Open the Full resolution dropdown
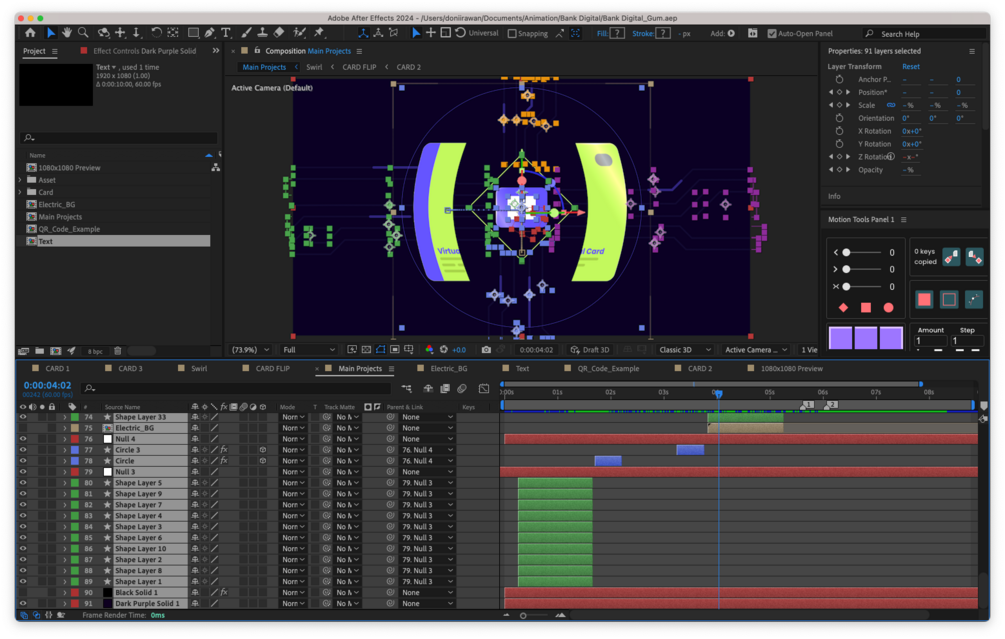This screenshot has height=639, width=1005. [309, 350]
